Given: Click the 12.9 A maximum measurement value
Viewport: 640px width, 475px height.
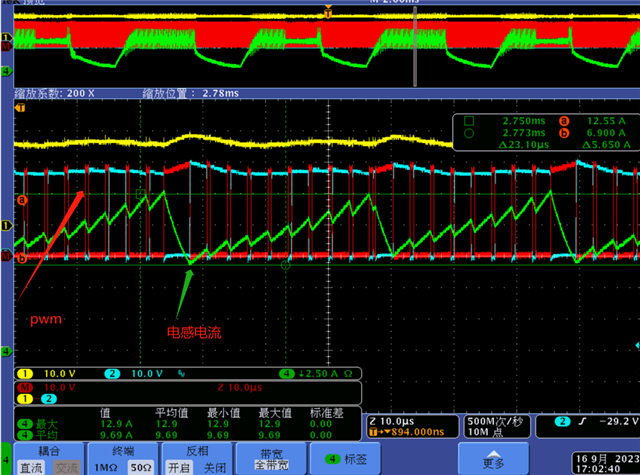Looking at the screenshot, I should pyautogui.click(x=116, y=424).
